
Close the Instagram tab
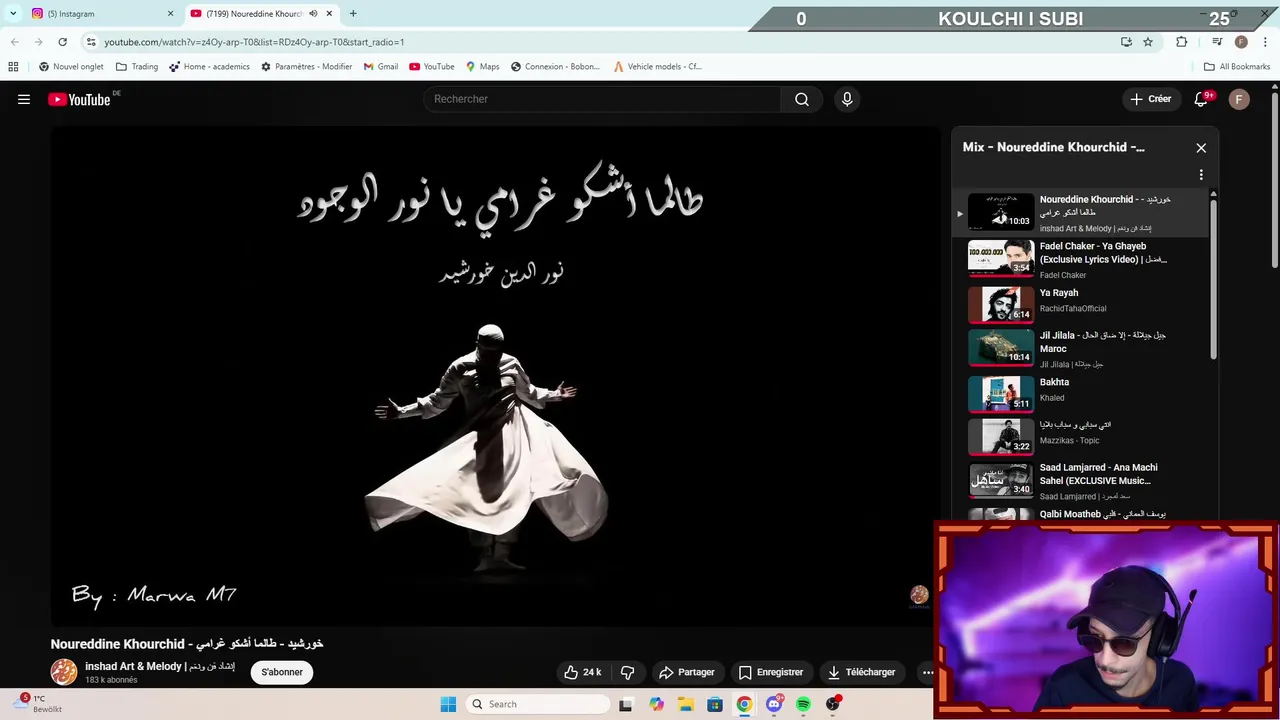(x=170, y=14)
